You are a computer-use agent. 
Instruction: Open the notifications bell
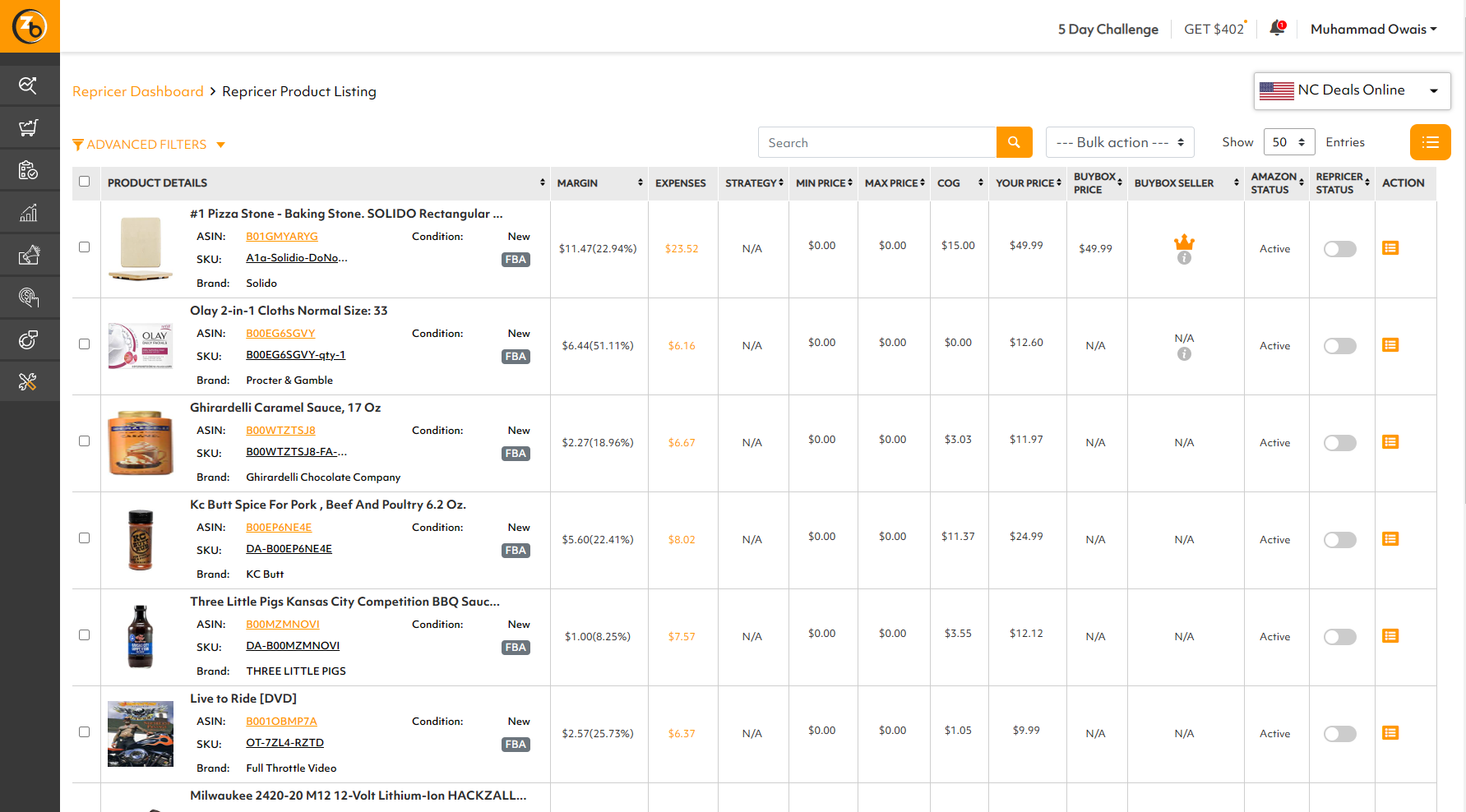coord(1277,28)
